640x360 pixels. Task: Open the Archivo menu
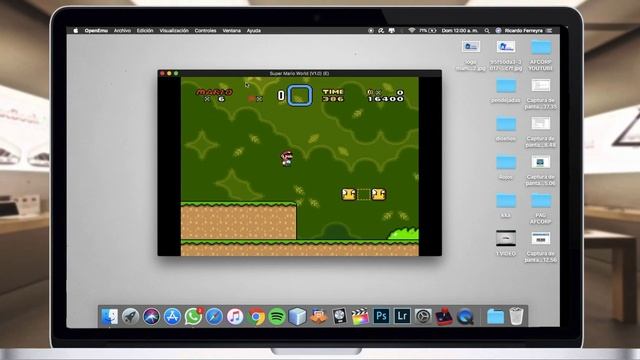(122, 31)
